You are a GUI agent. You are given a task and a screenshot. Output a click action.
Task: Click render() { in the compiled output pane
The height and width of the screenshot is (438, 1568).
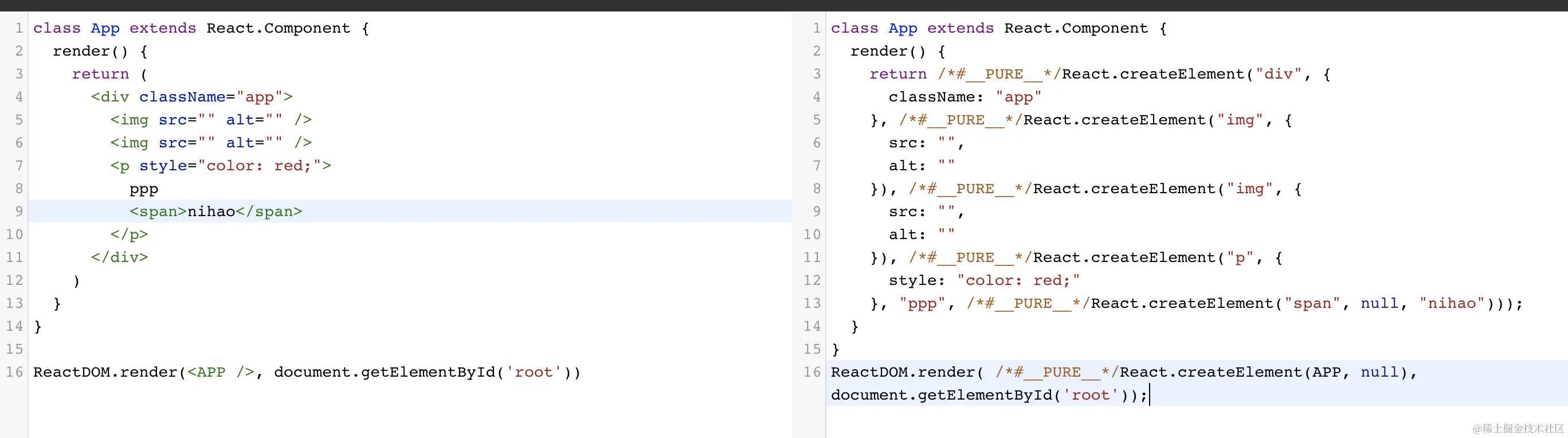[x=898, y=51]
